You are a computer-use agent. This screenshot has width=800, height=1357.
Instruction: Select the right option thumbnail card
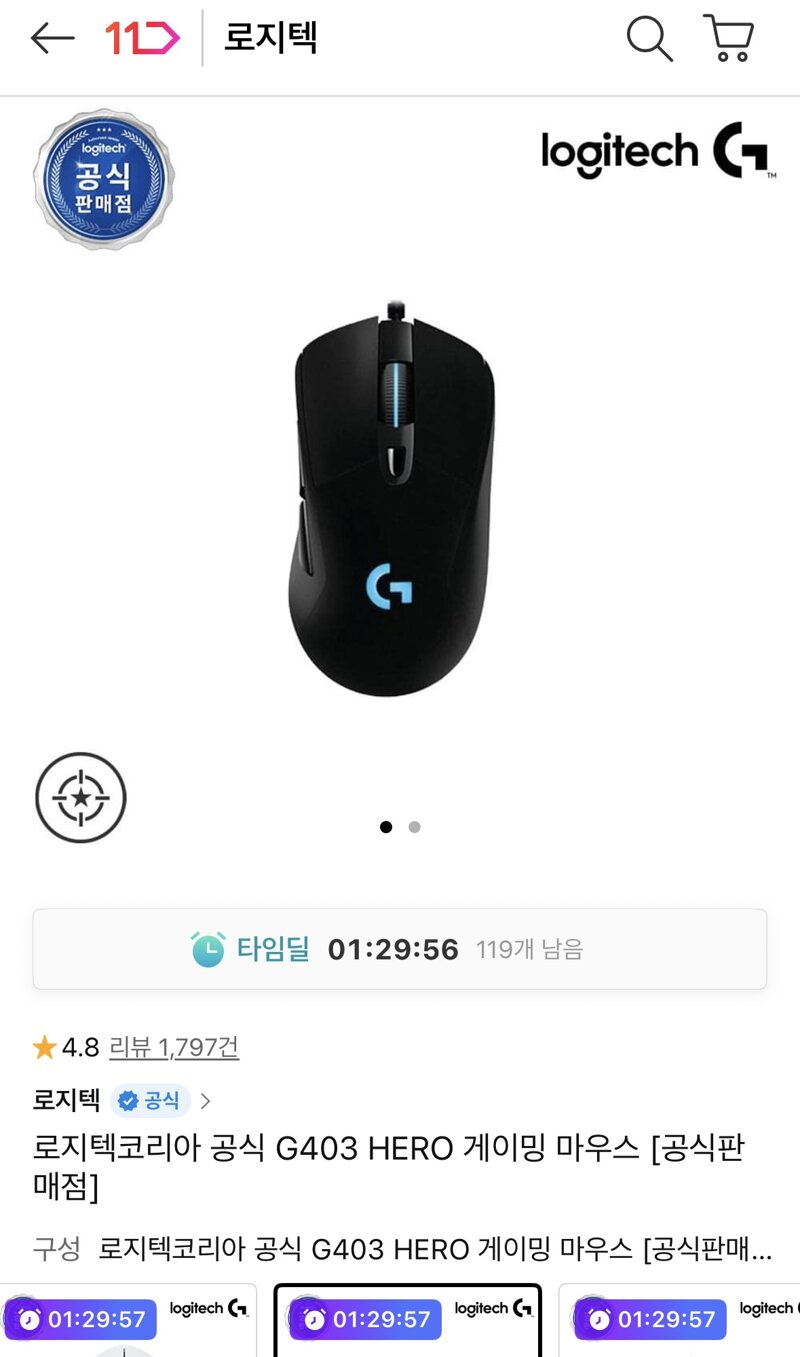click(680, 1320)
